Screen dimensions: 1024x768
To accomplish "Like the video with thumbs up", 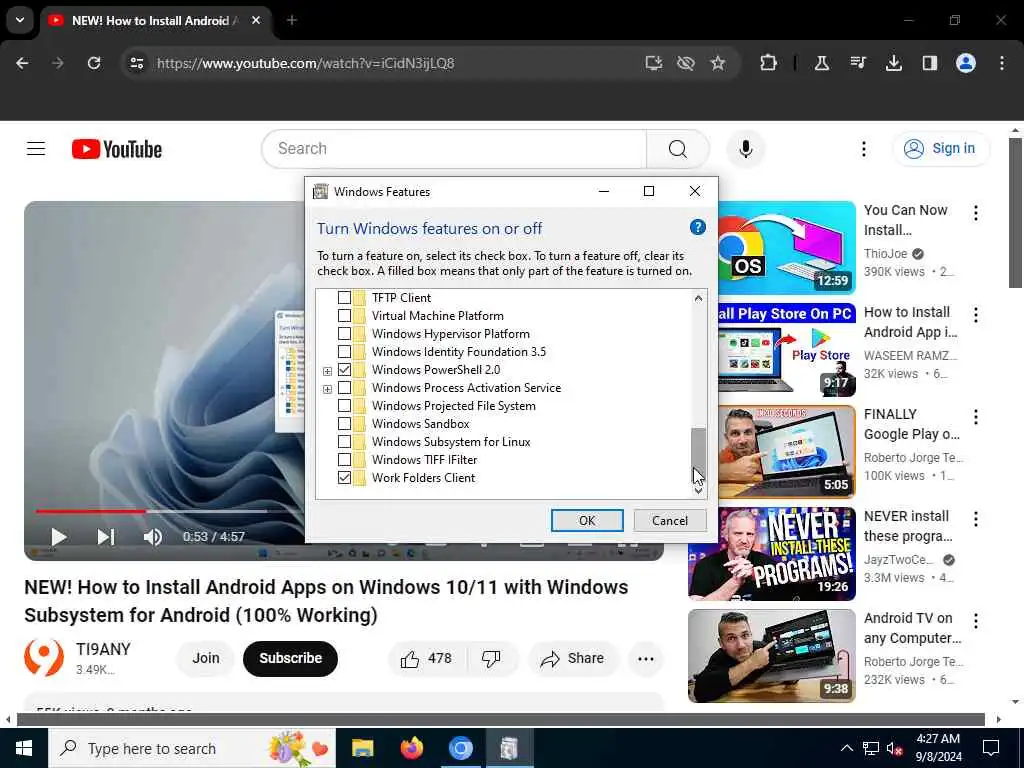I will point(426,658).
